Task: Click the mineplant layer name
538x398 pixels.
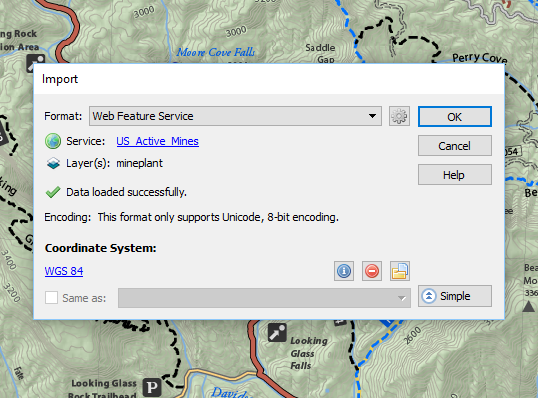Action: [139, 163]
